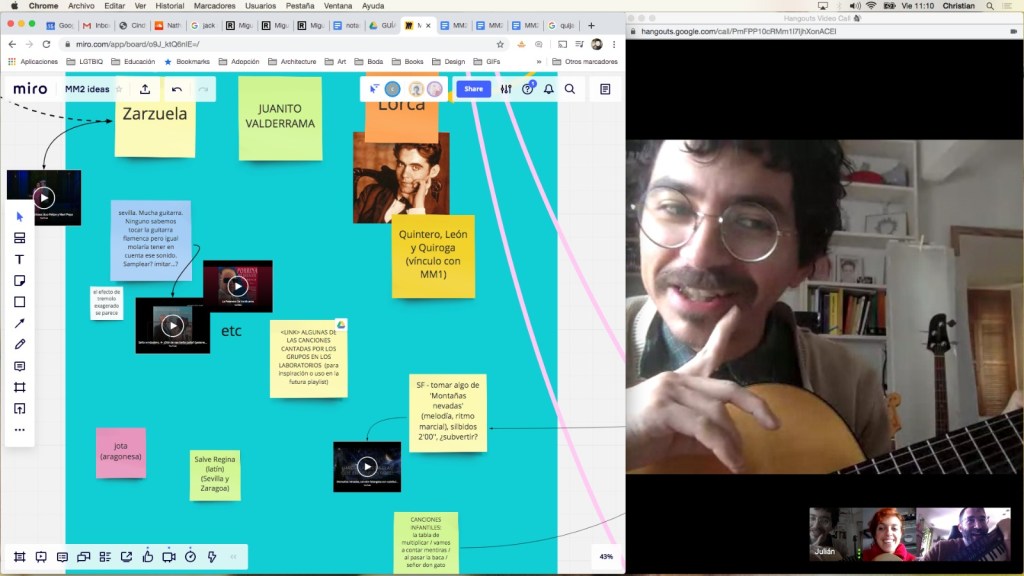Click the miro logo to go home
This screenshot has width=1024, height=576.
30,89
